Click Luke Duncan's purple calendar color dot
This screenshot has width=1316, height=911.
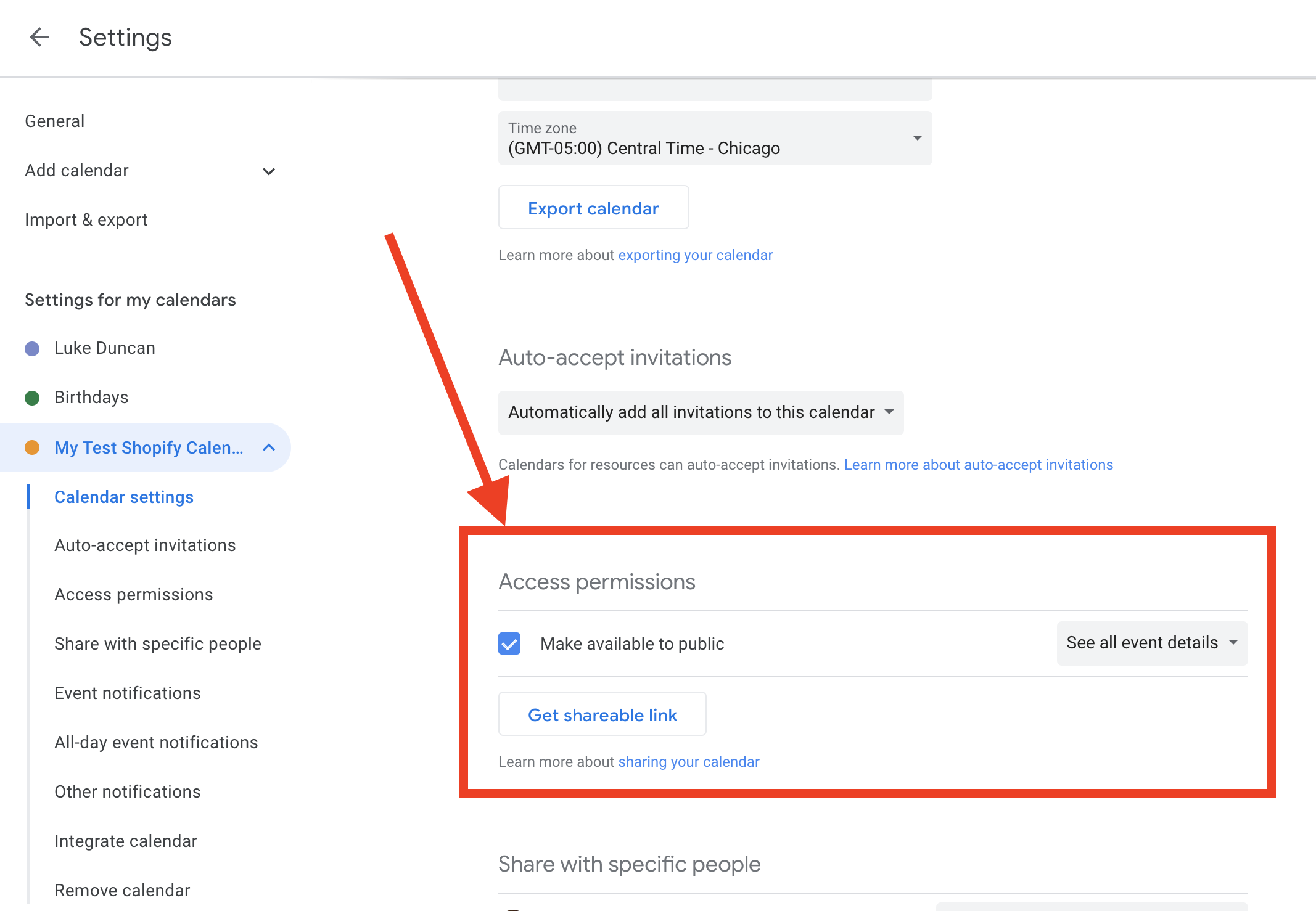(x=32, y=349)
